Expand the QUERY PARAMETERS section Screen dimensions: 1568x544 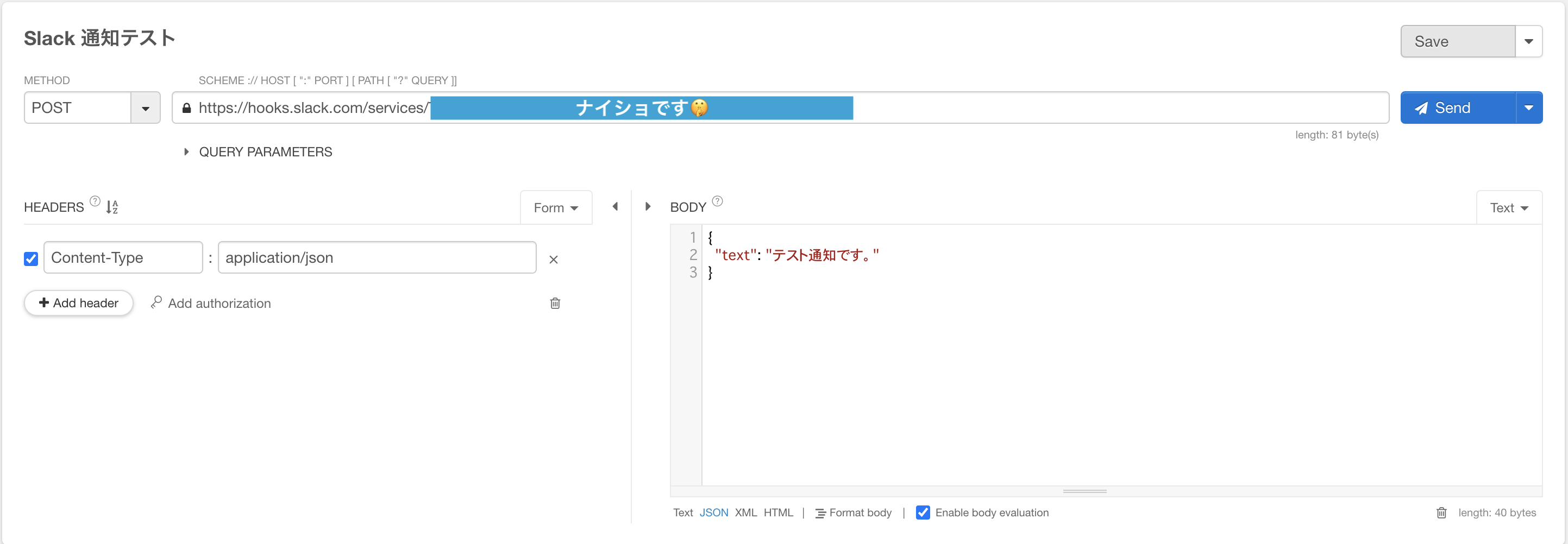[186, 151]
